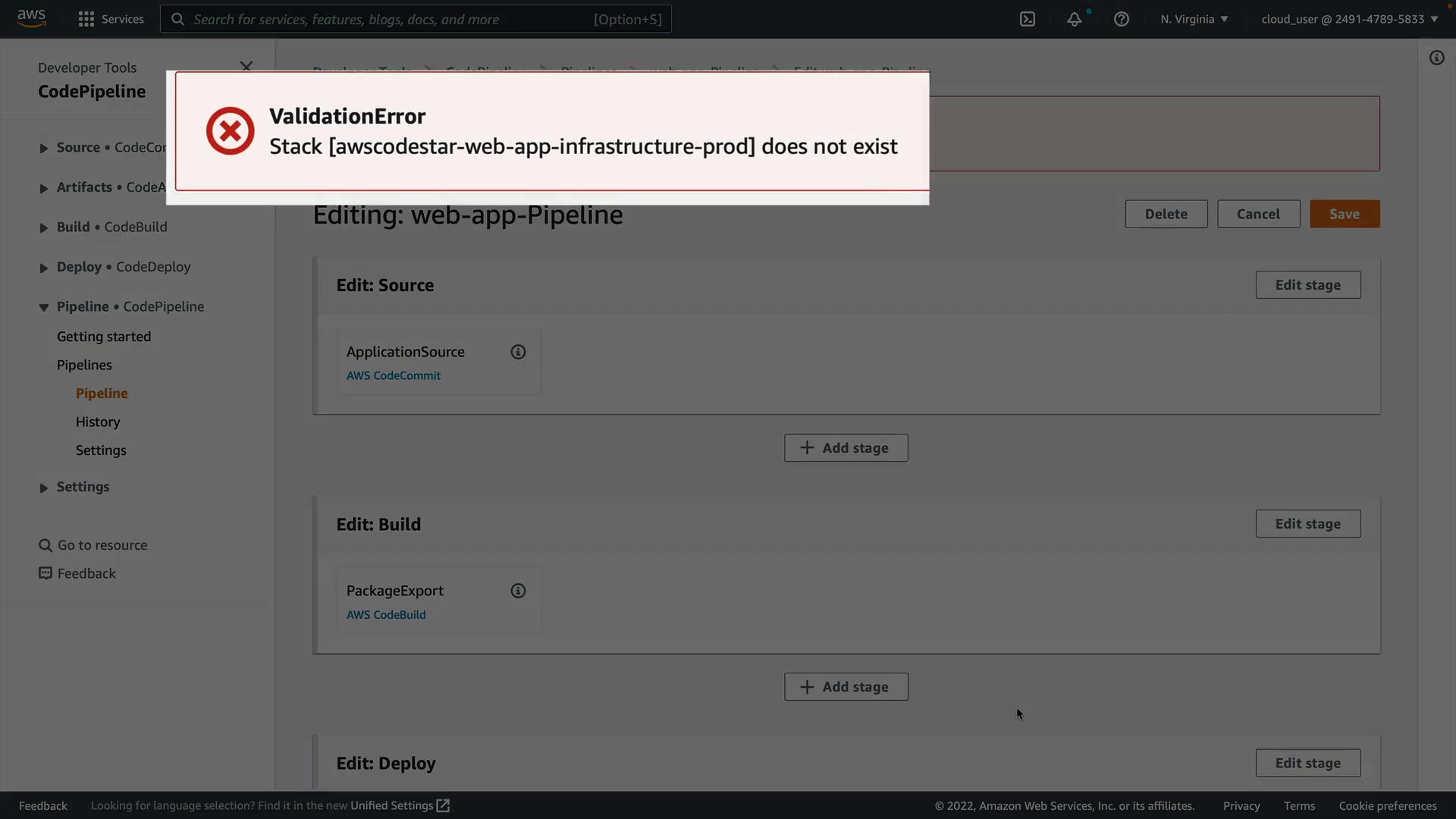Open the N. Virginia region dropdown

(1194, 19)
